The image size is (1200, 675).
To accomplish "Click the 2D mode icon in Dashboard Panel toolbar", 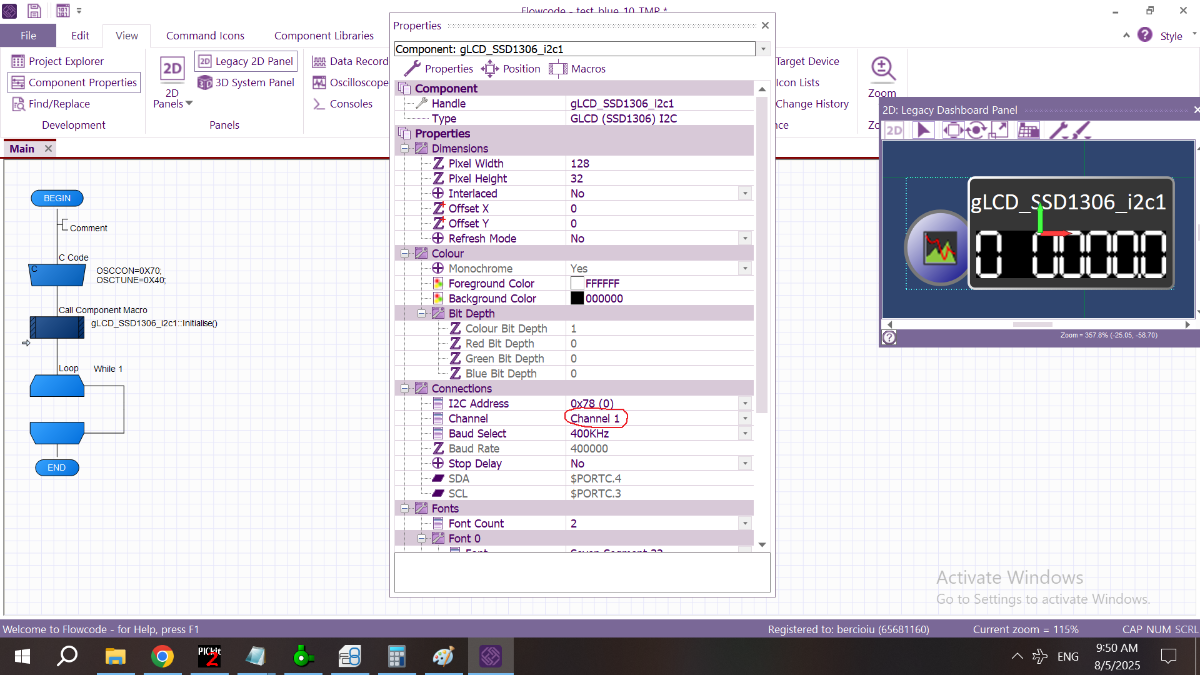I will [894, 130].
